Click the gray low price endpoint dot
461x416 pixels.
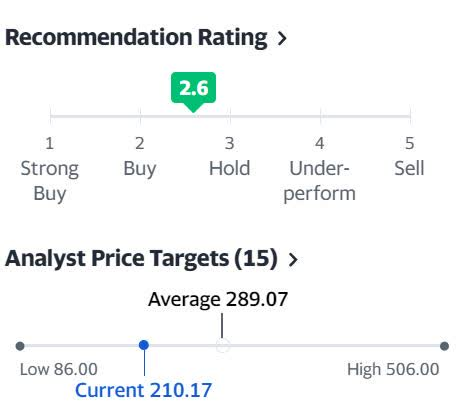coord(20,346)
